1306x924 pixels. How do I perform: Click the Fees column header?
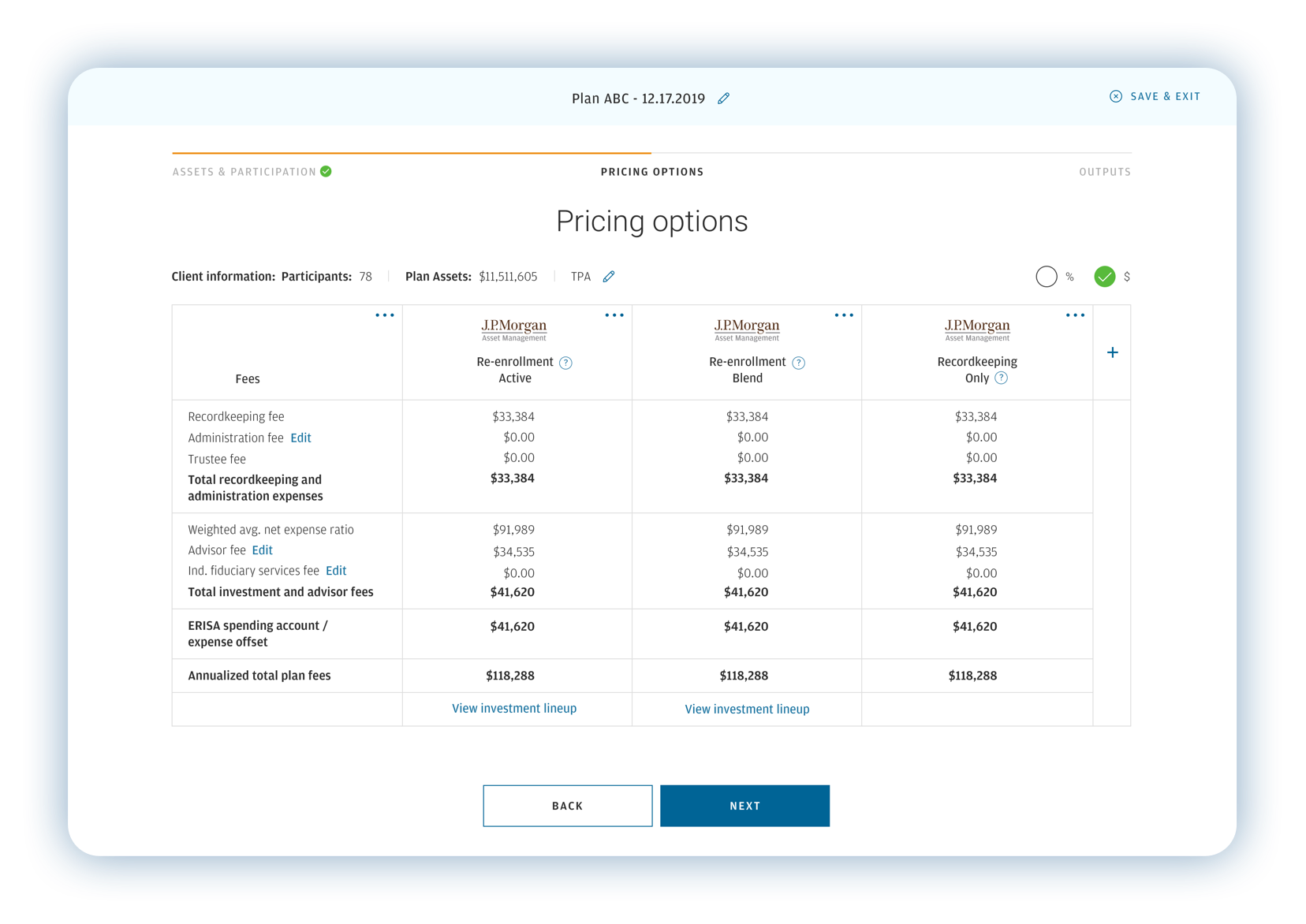coord(248,379)
